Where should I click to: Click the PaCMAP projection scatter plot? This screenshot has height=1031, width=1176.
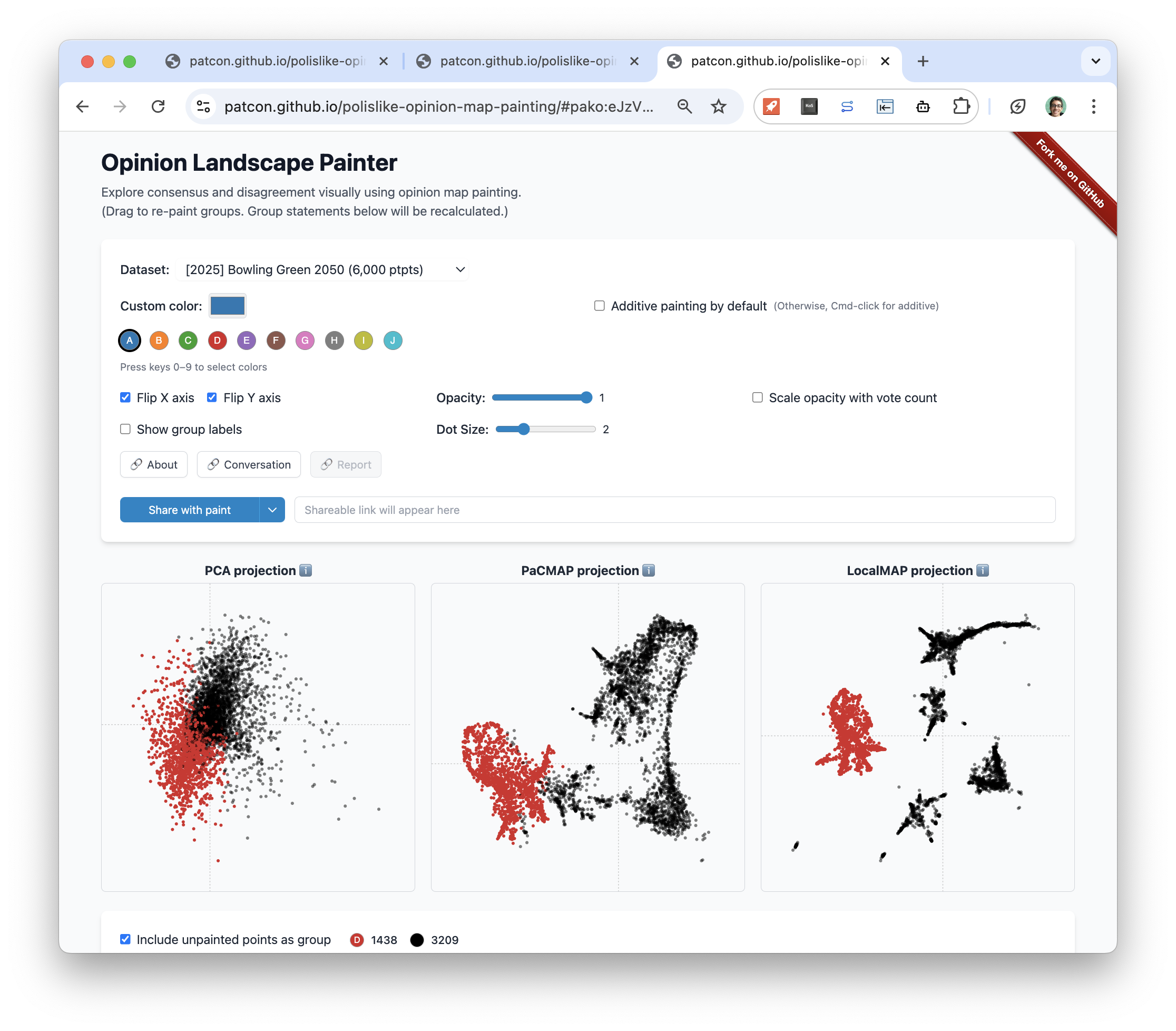(x=587, y=737)
